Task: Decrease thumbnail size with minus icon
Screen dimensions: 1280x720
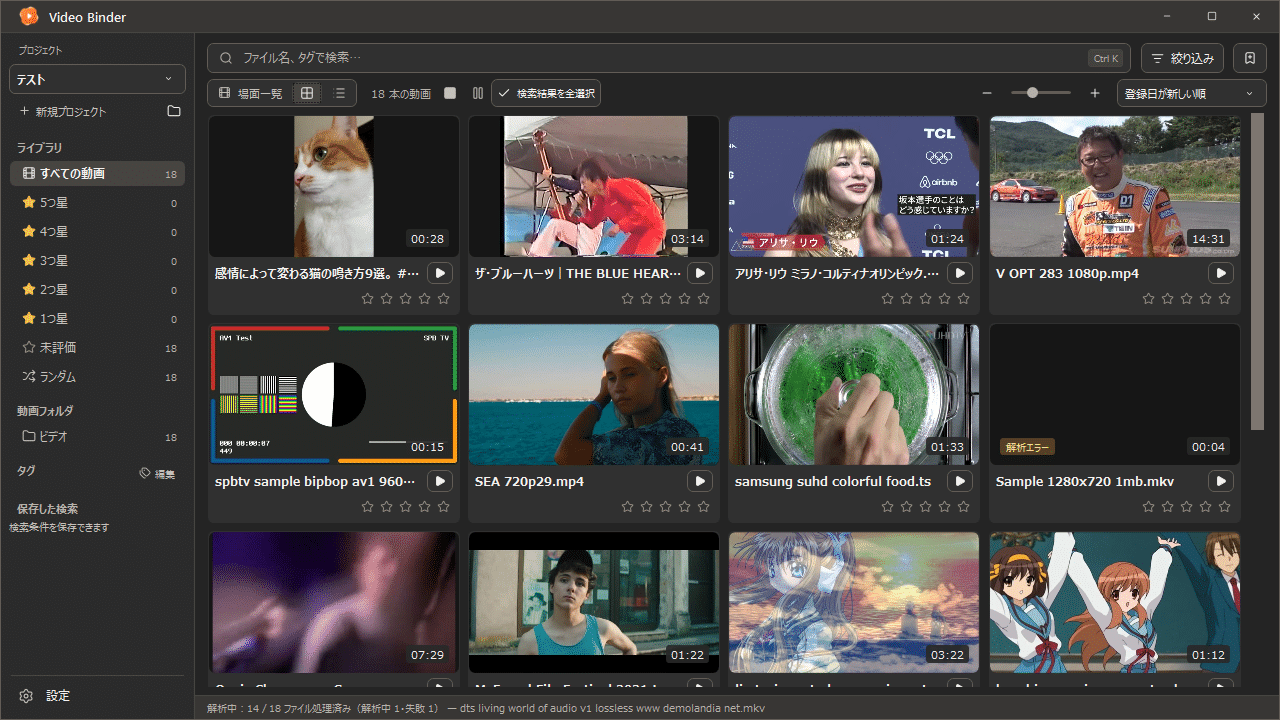Action: point(987,93)
